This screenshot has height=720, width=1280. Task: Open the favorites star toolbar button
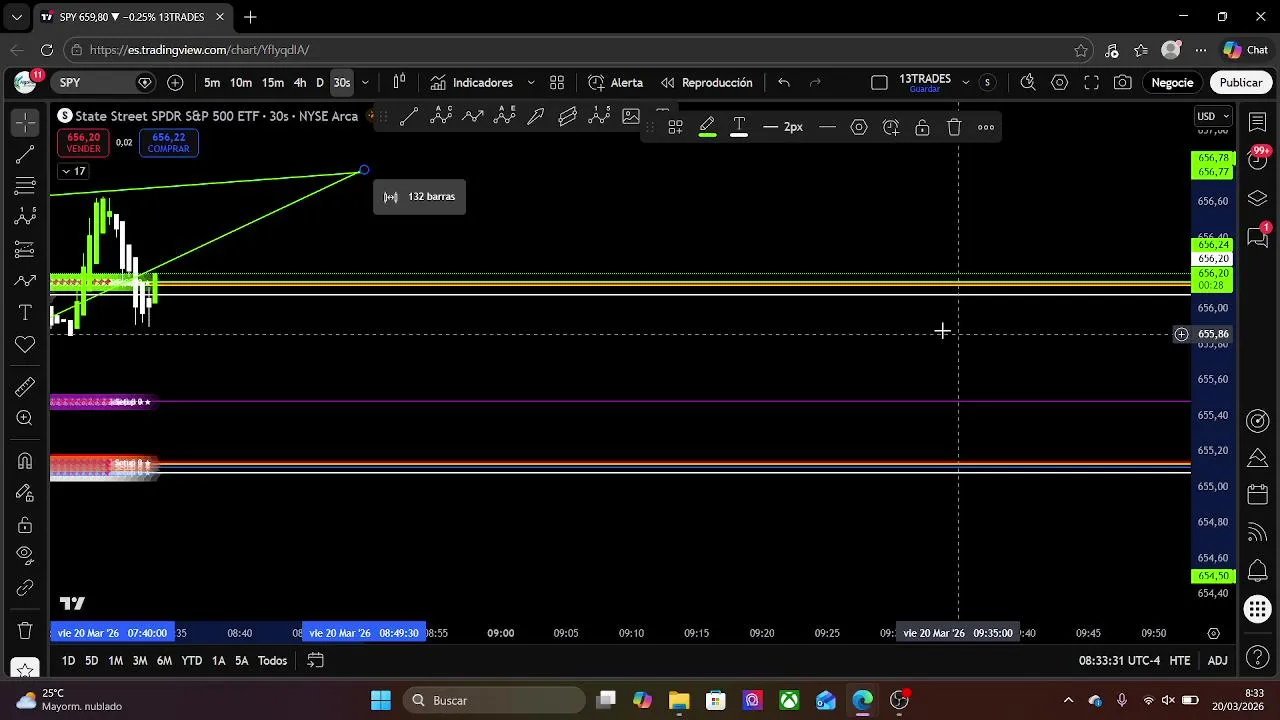25,668
